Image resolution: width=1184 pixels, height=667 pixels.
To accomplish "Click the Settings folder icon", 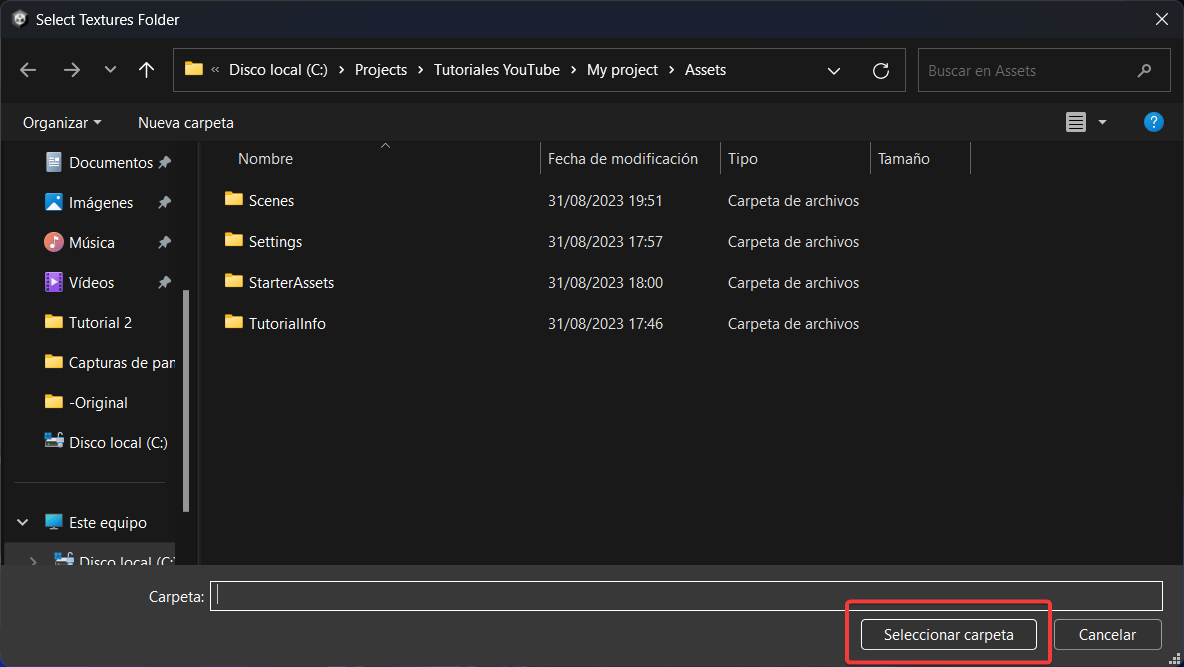I will pos(234,240).
